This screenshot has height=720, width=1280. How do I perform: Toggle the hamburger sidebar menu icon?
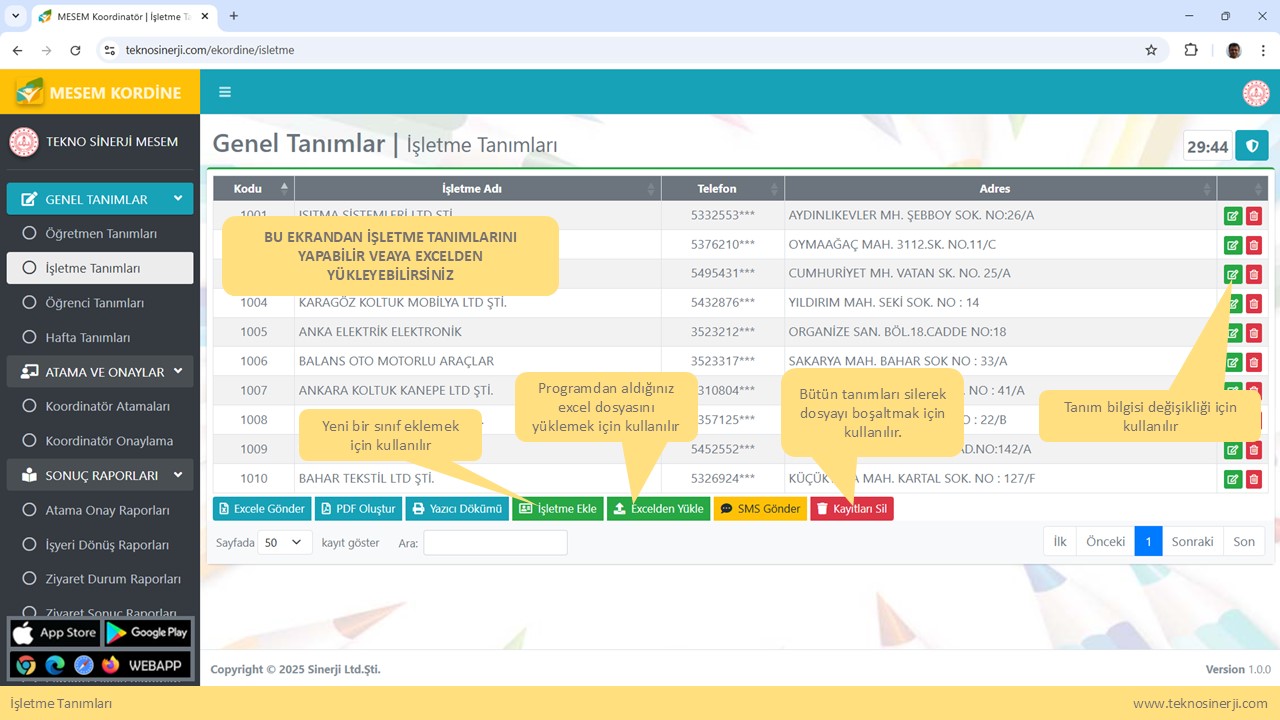click(225, 92)
